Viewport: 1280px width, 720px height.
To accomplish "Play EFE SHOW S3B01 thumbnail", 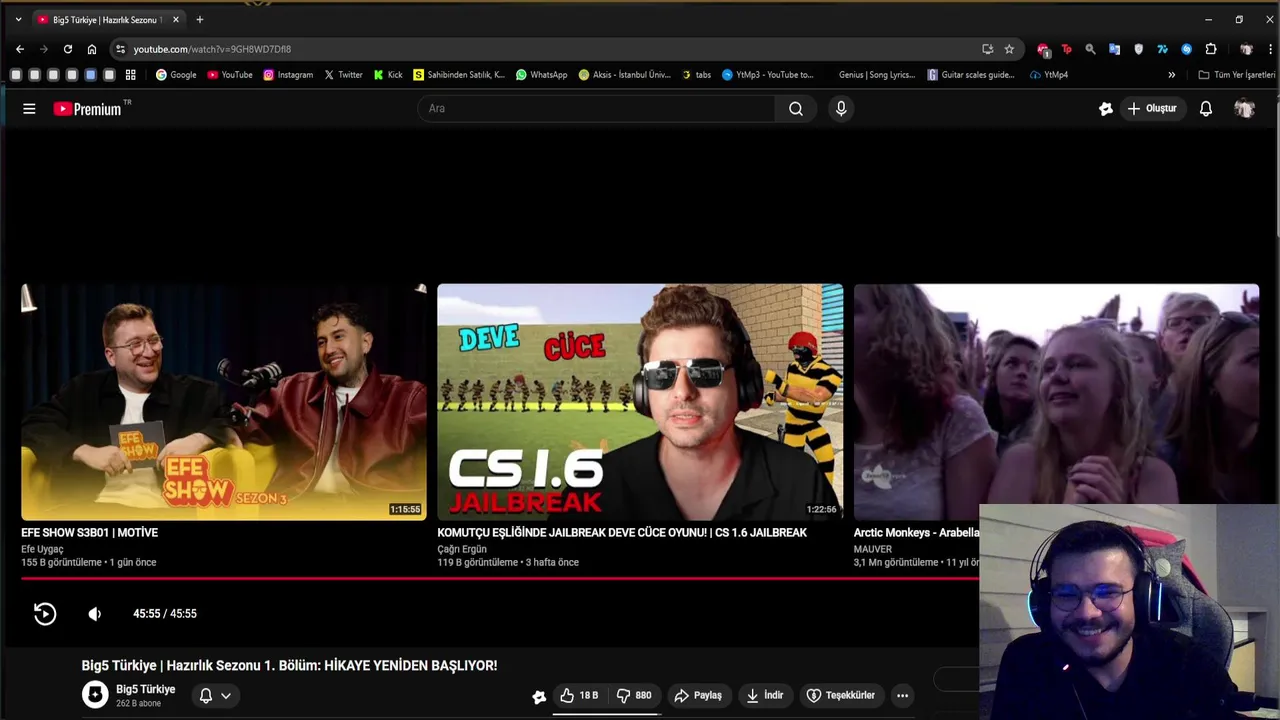I will point(224,402).
